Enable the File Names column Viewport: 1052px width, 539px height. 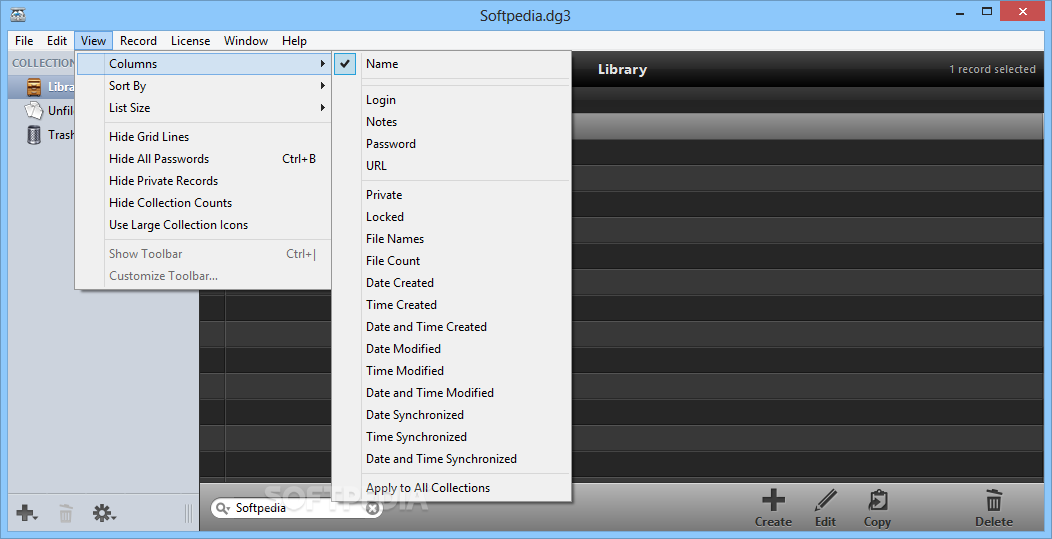(452, 239)
